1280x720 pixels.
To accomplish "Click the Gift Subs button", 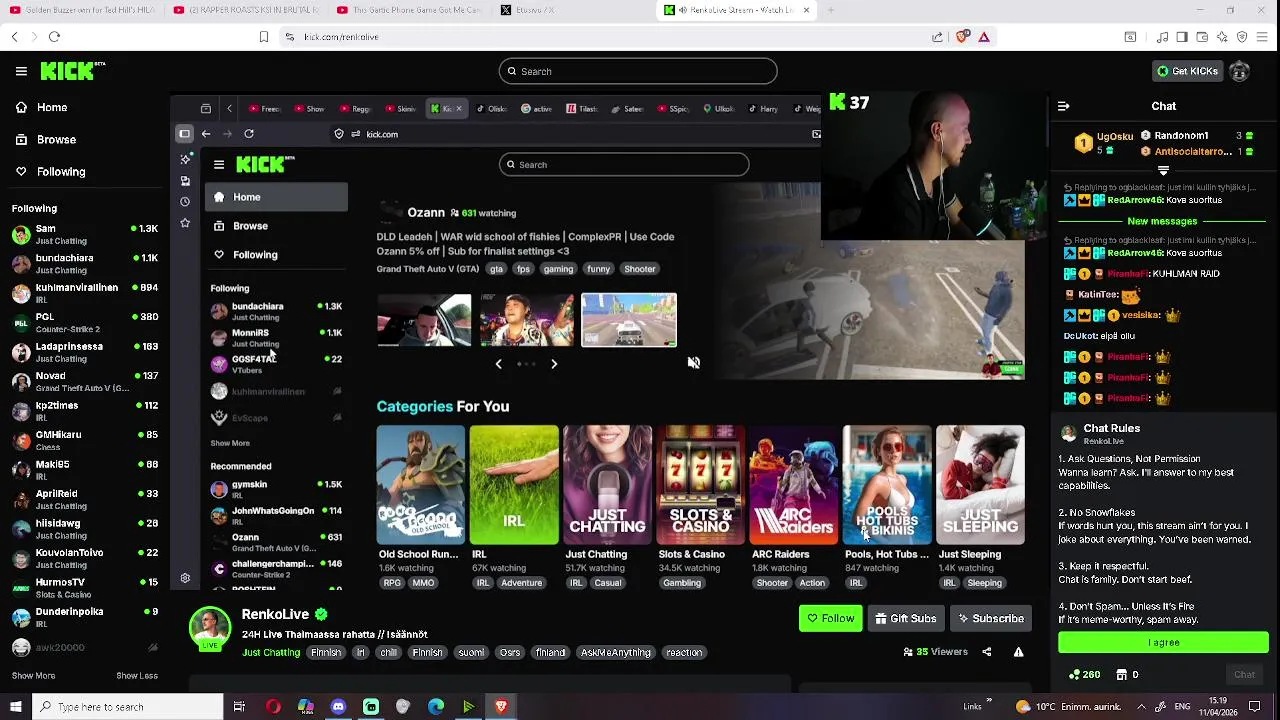I will pyautogui.click(x=906, y=619).
